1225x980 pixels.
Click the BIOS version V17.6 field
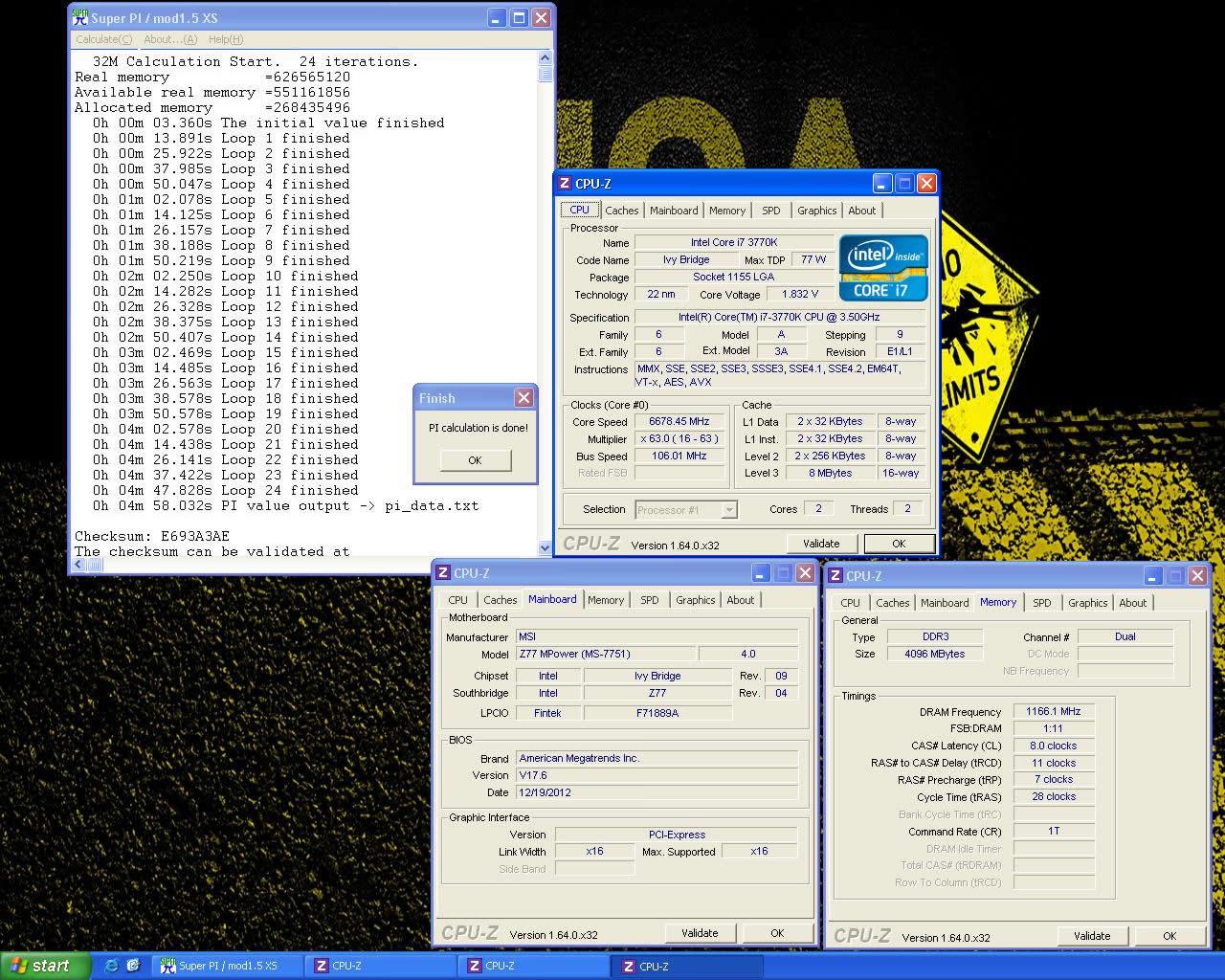(x=657, y=775)
